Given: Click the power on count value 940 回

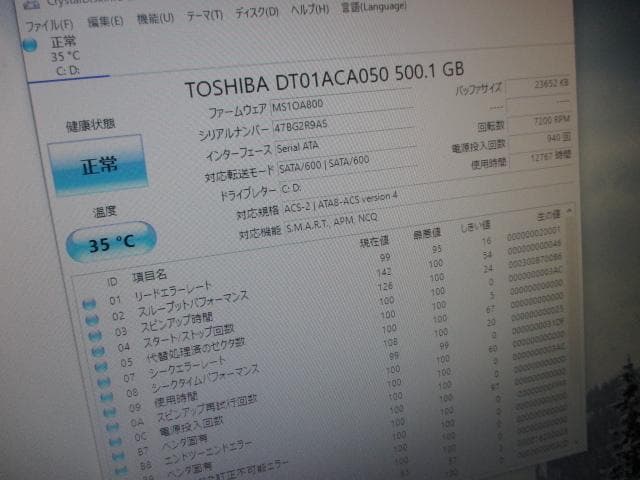Looking at the screenshot, I should click(542, 140).
